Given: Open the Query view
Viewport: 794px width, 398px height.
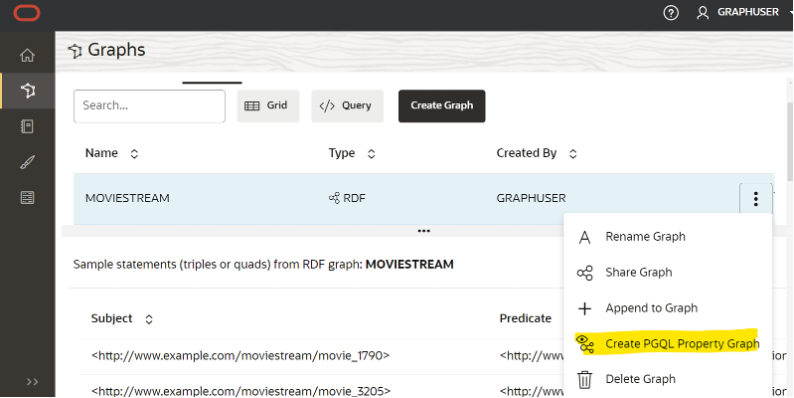Looking at the screenshot, I should click(x=347, y=106).
